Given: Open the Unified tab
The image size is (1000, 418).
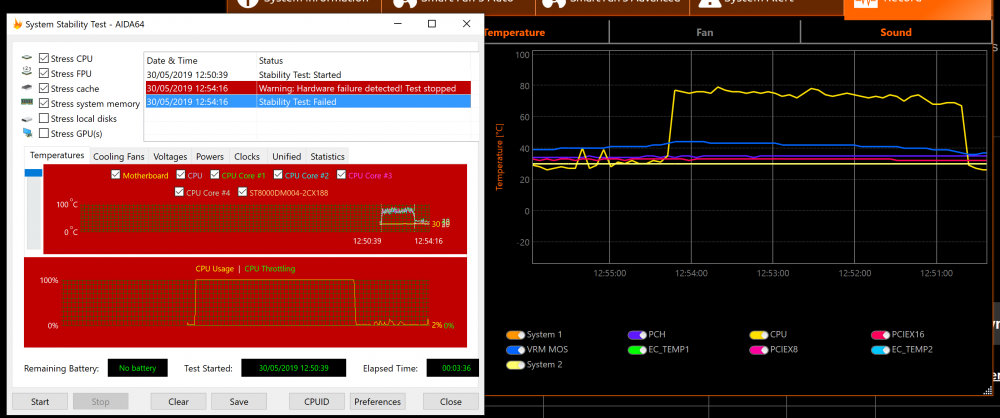Looking at the screenshot, I should (286, 156).
